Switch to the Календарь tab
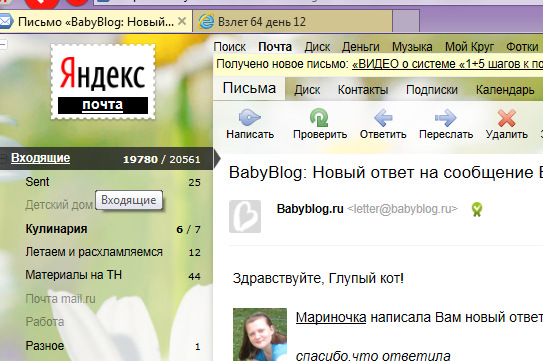The image size is (543, 361). [505, 90]
